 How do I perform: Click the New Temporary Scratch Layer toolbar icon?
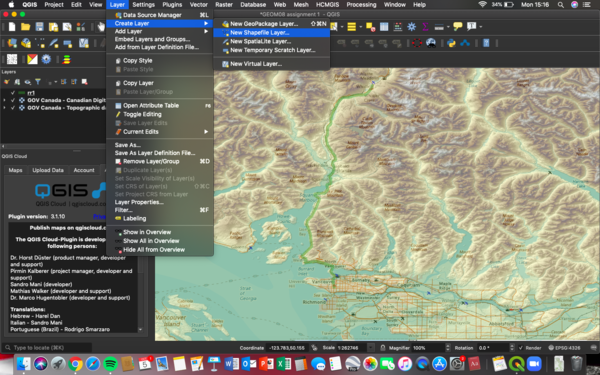(67, 43)
